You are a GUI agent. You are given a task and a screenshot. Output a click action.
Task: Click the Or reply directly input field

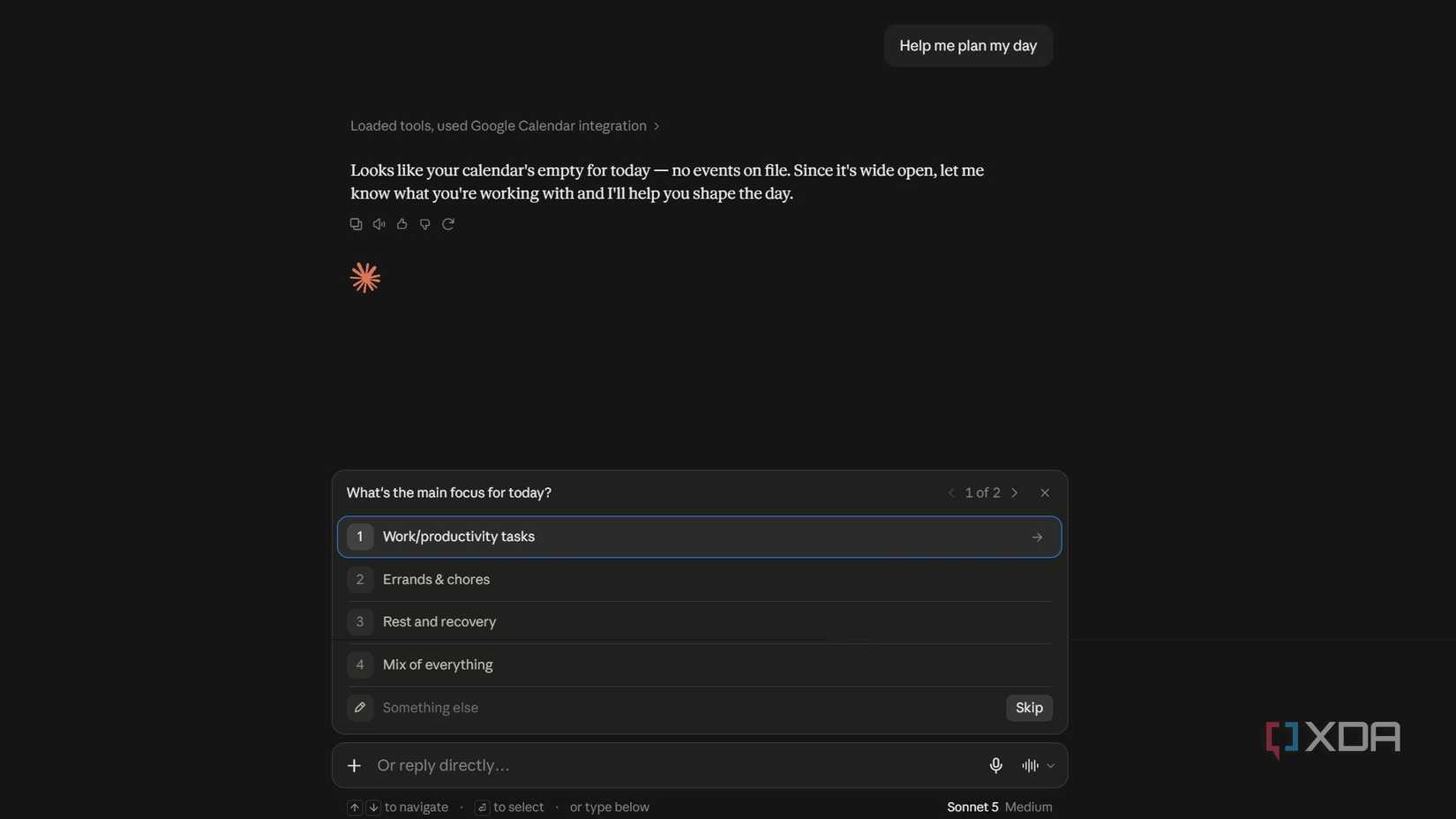click(x=675, y=765)
